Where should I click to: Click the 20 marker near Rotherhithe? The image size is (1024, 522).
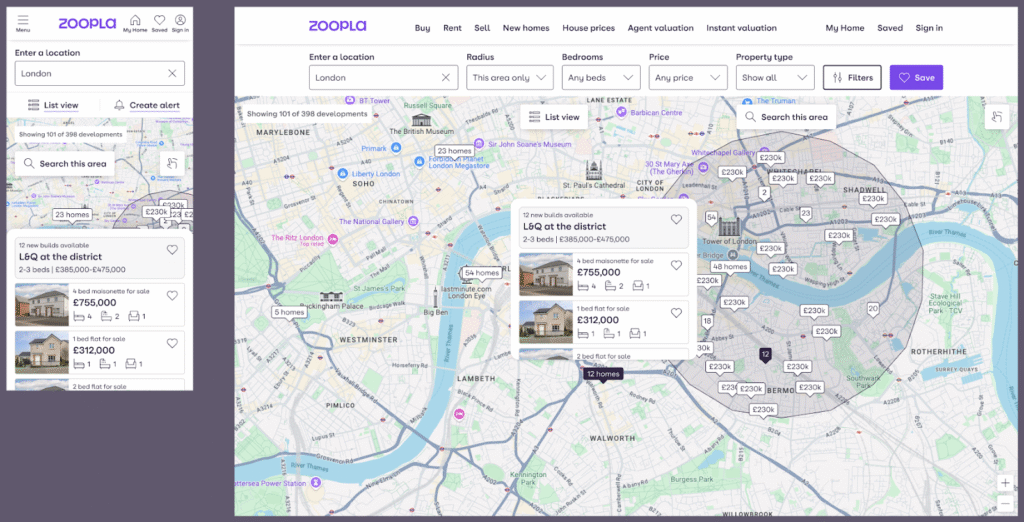point(873,309)
